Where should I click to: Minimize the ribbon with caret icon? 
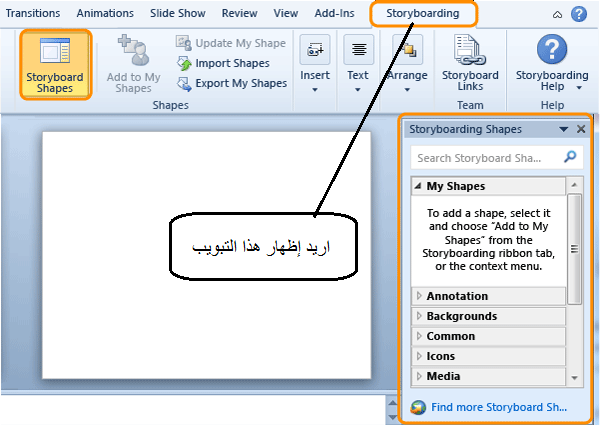point(558,15)
